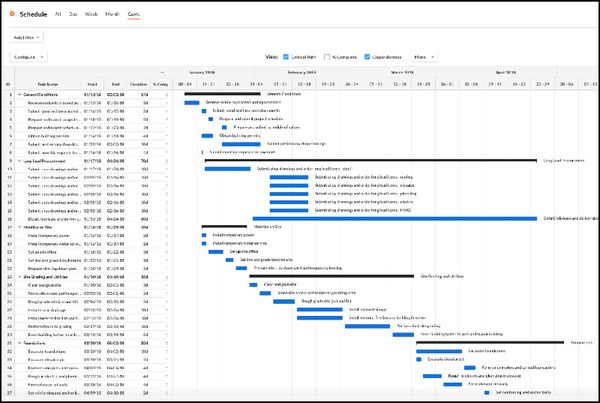Sort by the Duration column header

(138, 84)
